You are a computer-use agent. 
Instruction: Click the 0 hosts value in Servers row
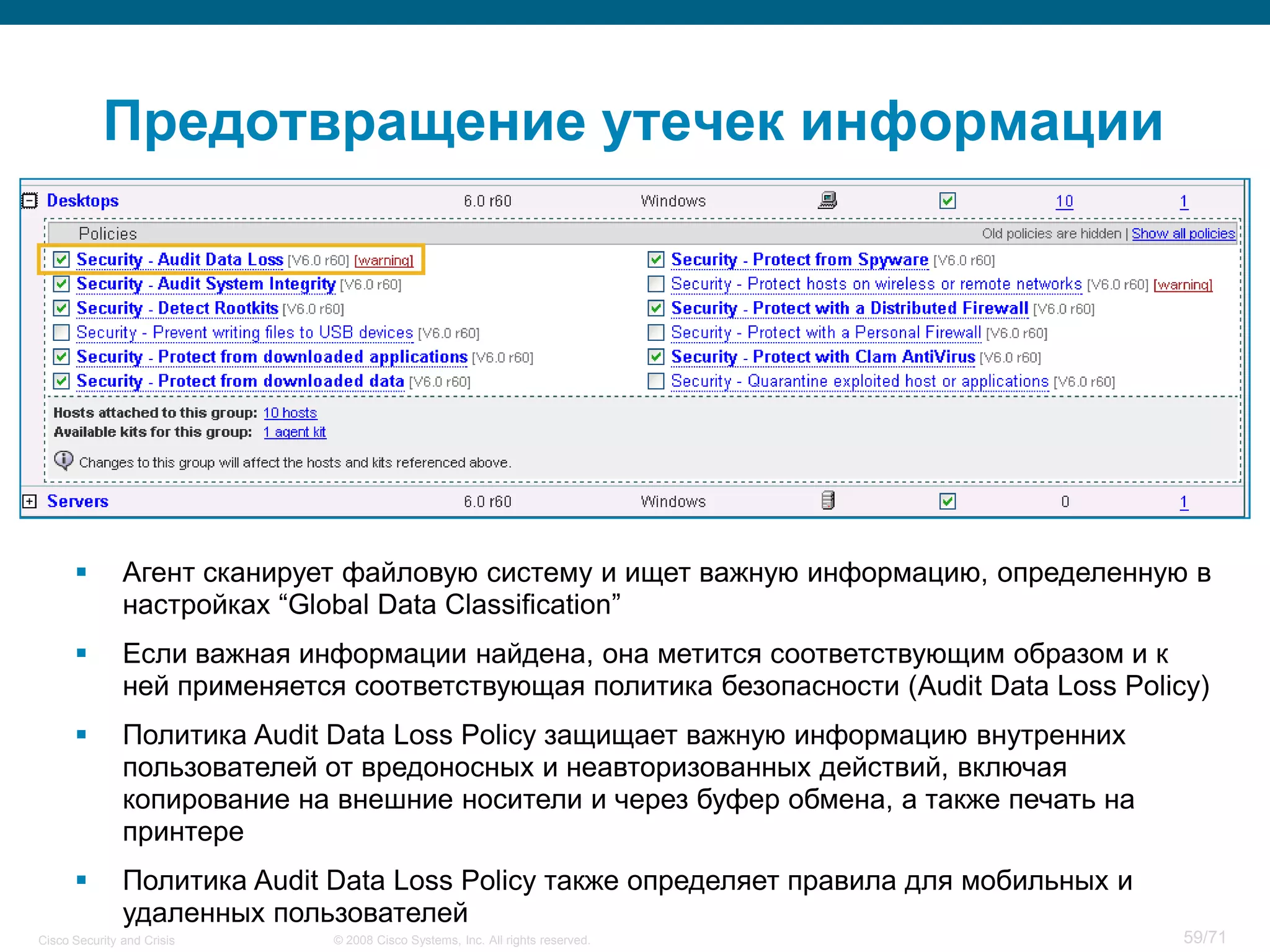pyautogui.click(x=1065, y=502)
